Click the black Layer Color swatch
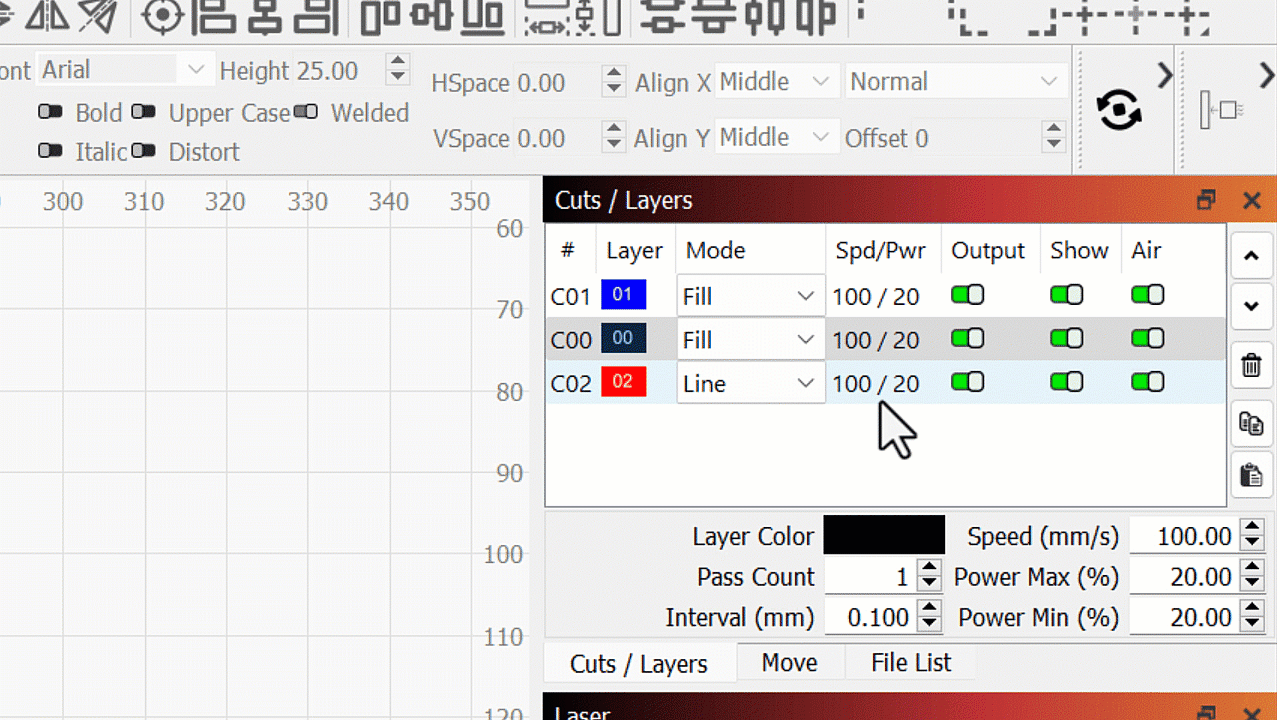 pyautogui.click(x=883, y=536)
